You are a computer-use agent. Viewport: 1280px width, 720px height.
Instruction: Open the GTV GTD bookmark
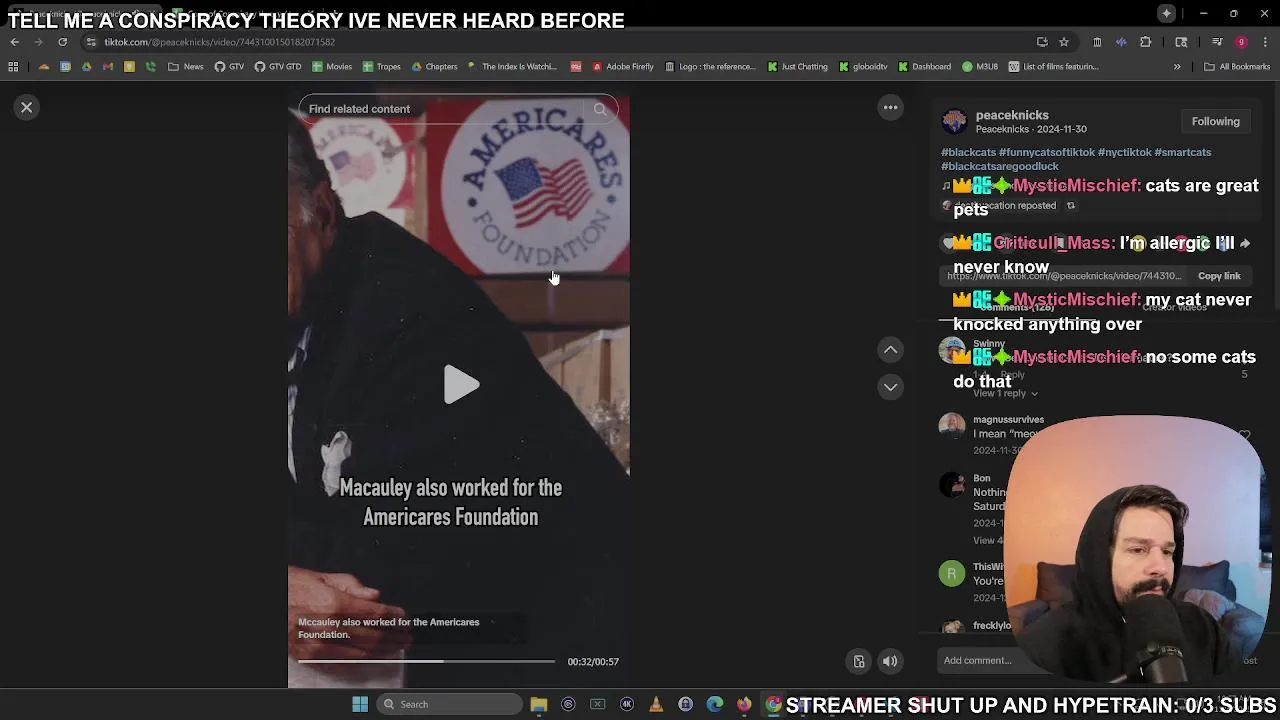point(278,67)
